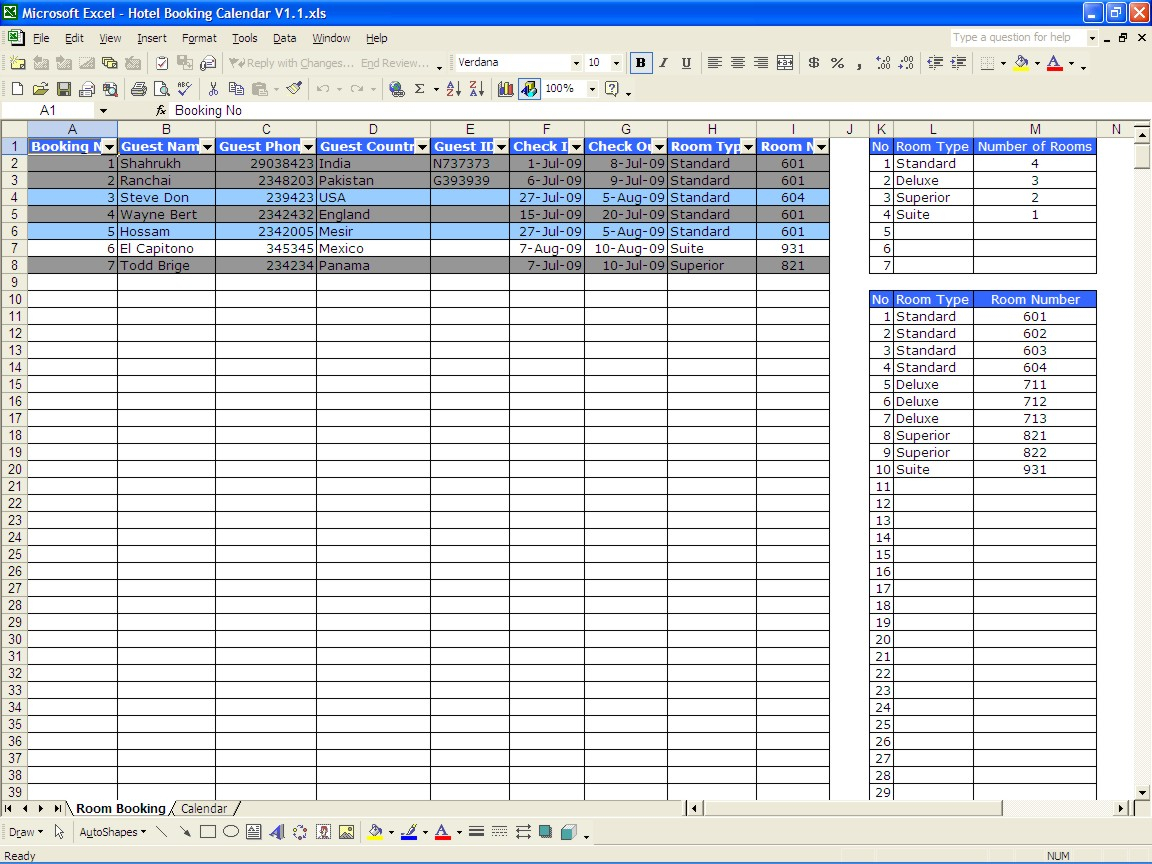Insert WordArt from the drawing toolbar
Viewport: 1152px width, 864px height.
click(277, 832)
